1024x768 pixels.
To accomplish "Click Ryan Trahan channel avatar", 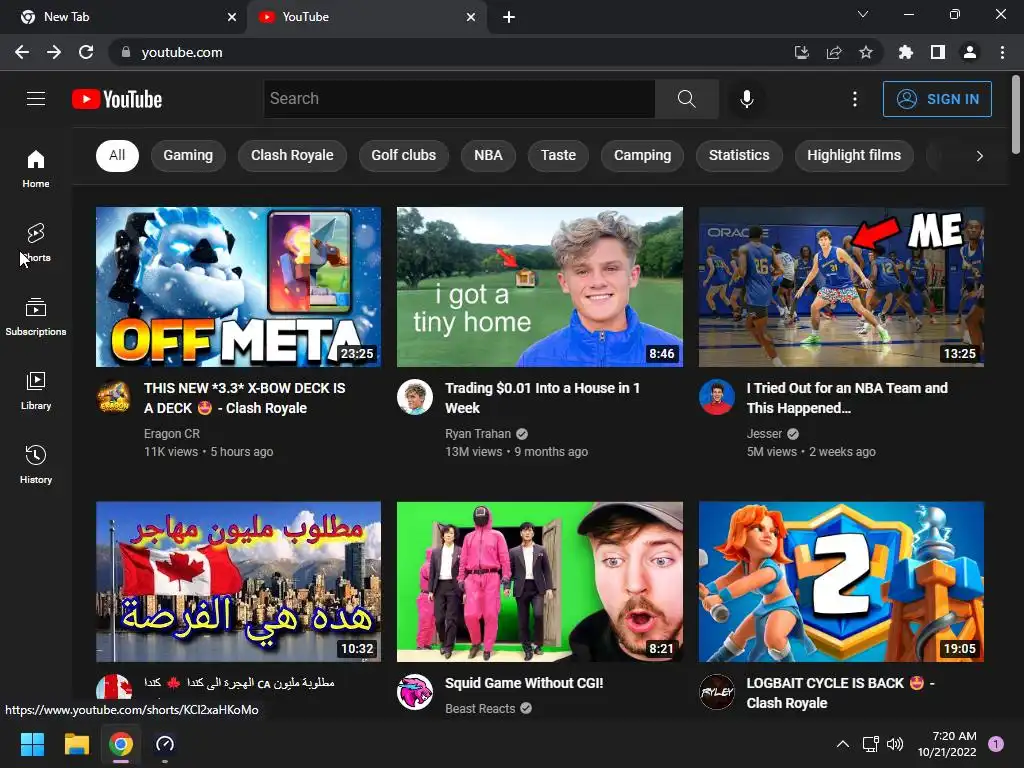I will click(415, 397).
